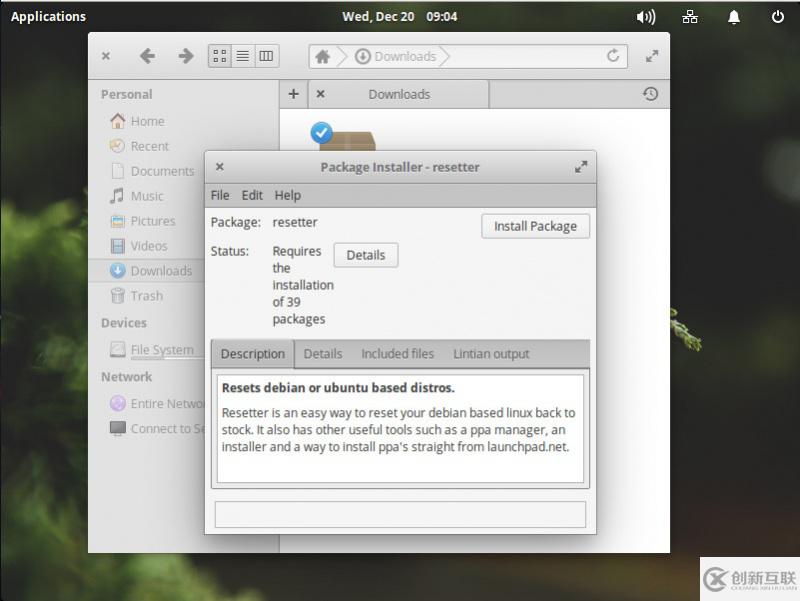This screenshot has width=800, height=601.
Task: Open the Applications menu
Action: point(48,16)
